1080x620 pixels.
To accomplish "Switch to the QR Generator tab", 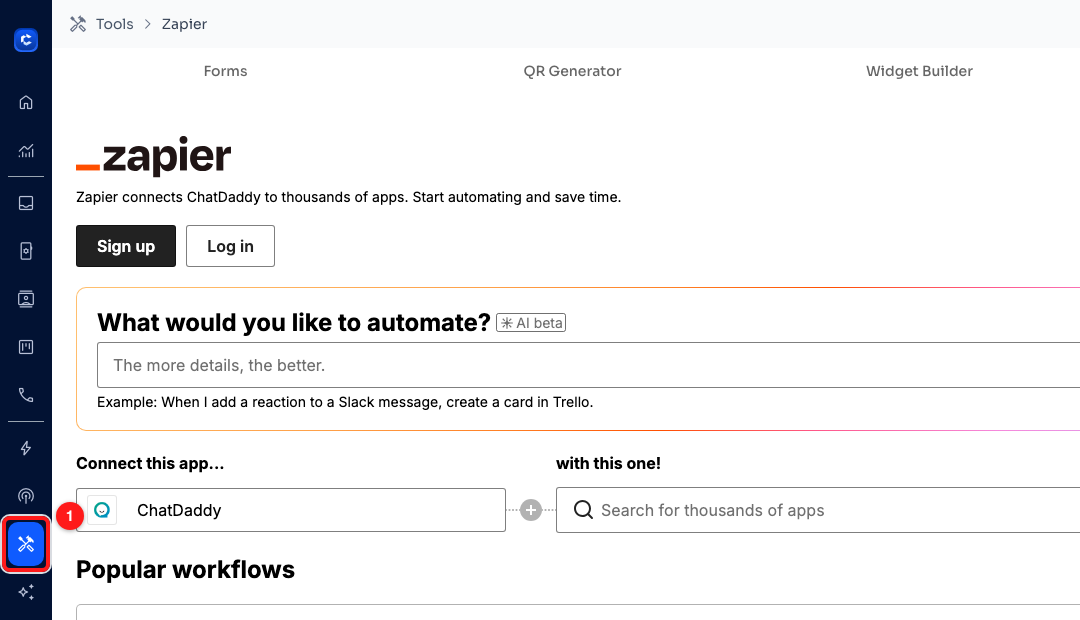I will pos(572,71).
